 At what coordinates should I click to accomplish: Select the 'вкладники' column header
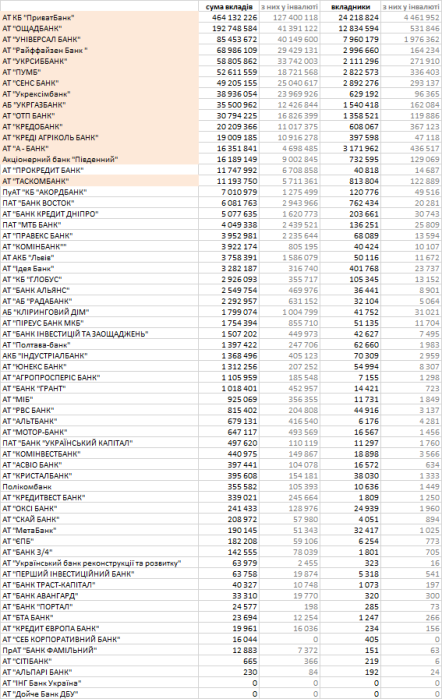click(x=350, y=7)
